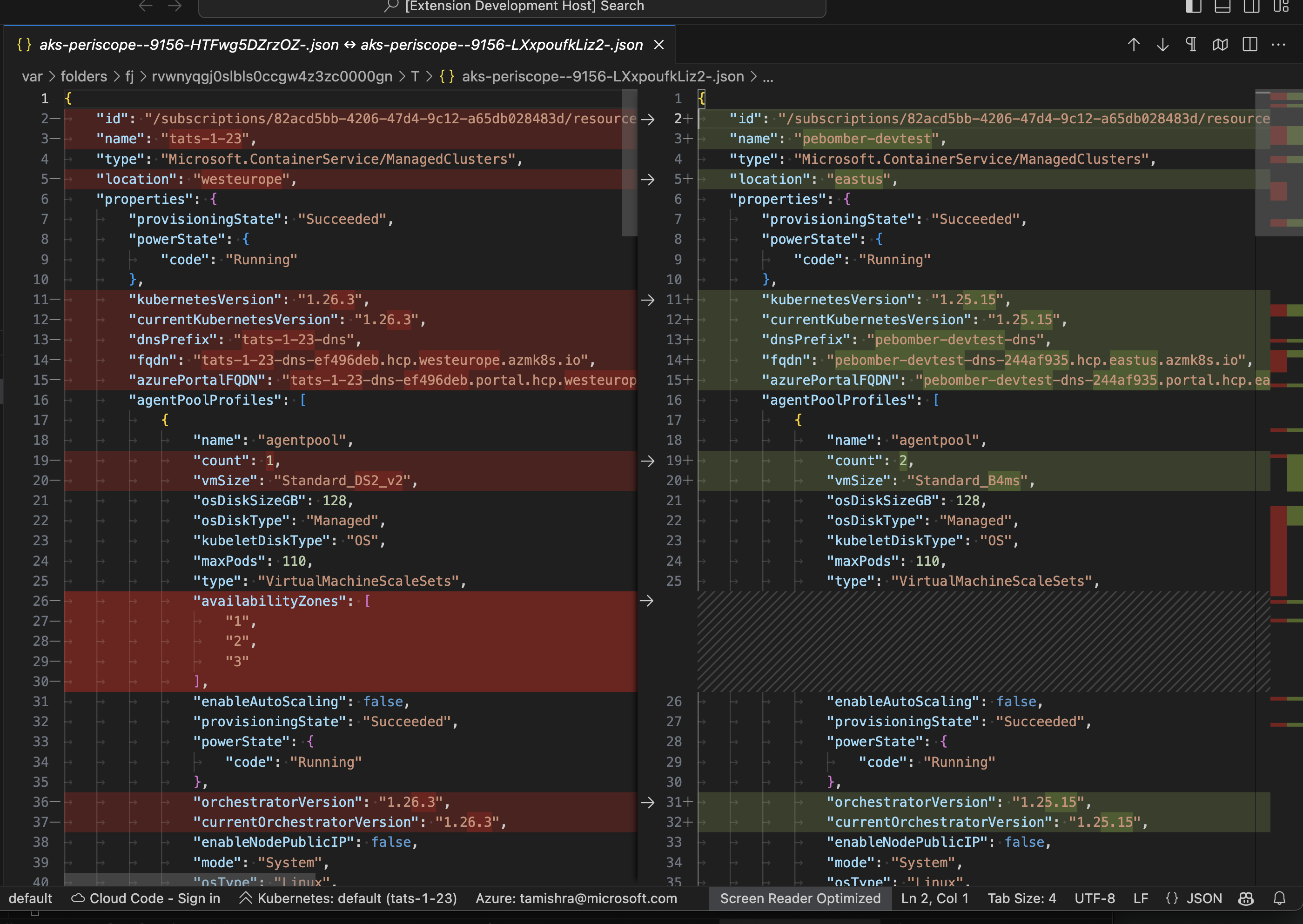The width and height of the screenshot is (1303, 924).
Task: Select the 'fj' breadcrumb segment
Action: click(x=130, y=76)
